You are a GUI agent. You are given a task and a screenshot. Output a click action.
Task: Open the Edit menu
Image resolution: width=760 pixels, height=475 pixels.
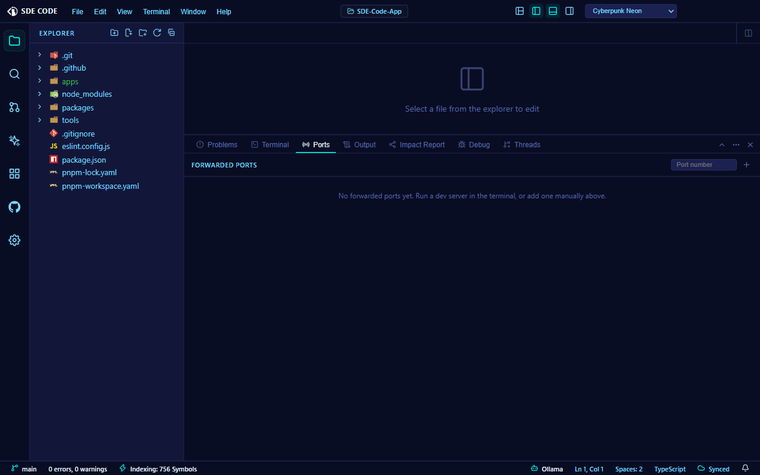coord(100,12)
